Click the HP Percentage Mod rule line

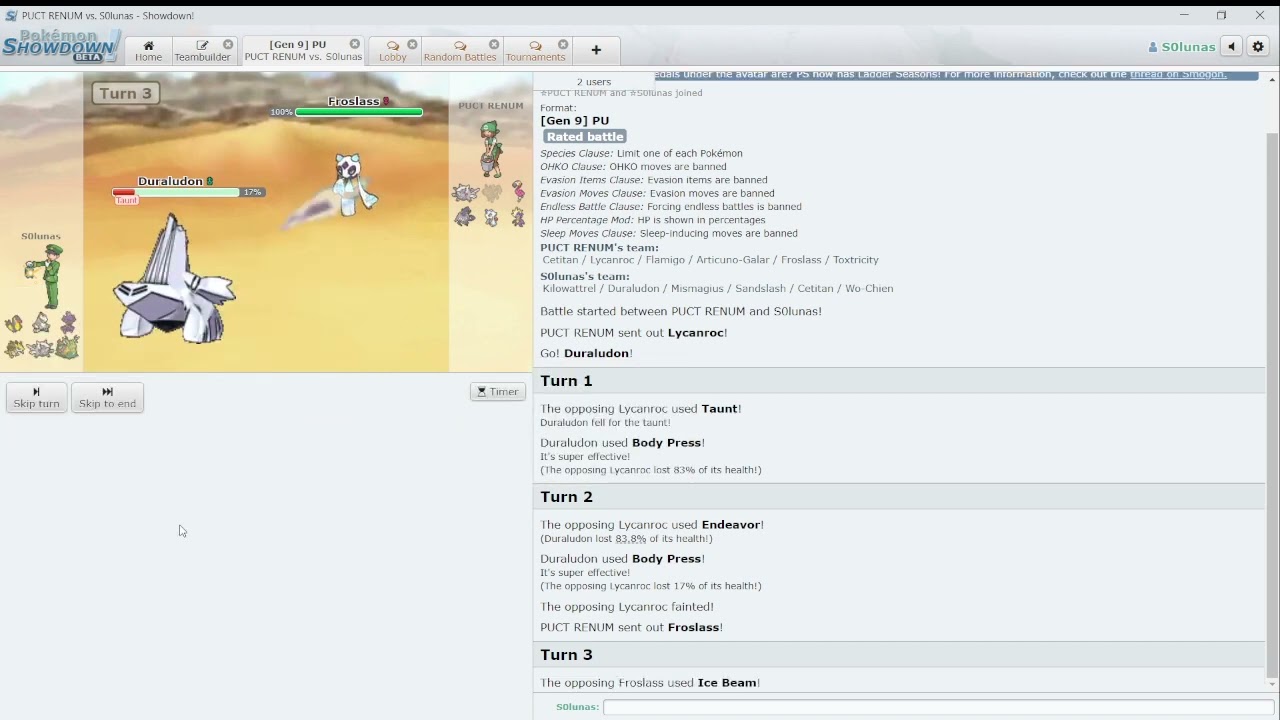[x=653, y=220]
